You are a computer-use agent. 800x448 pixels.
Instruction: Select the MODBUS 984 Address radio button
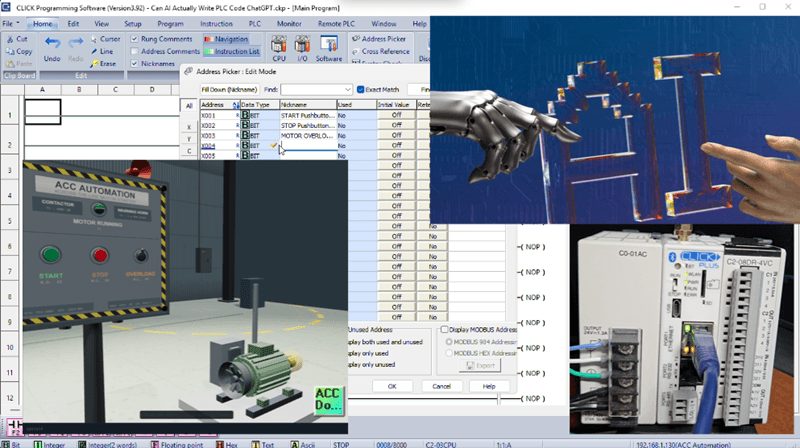tap(449, 342)
